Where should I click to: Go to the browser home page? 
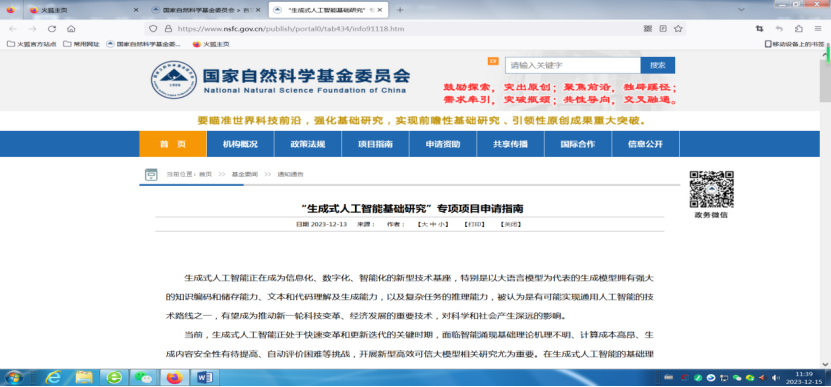tap(71, 29)
